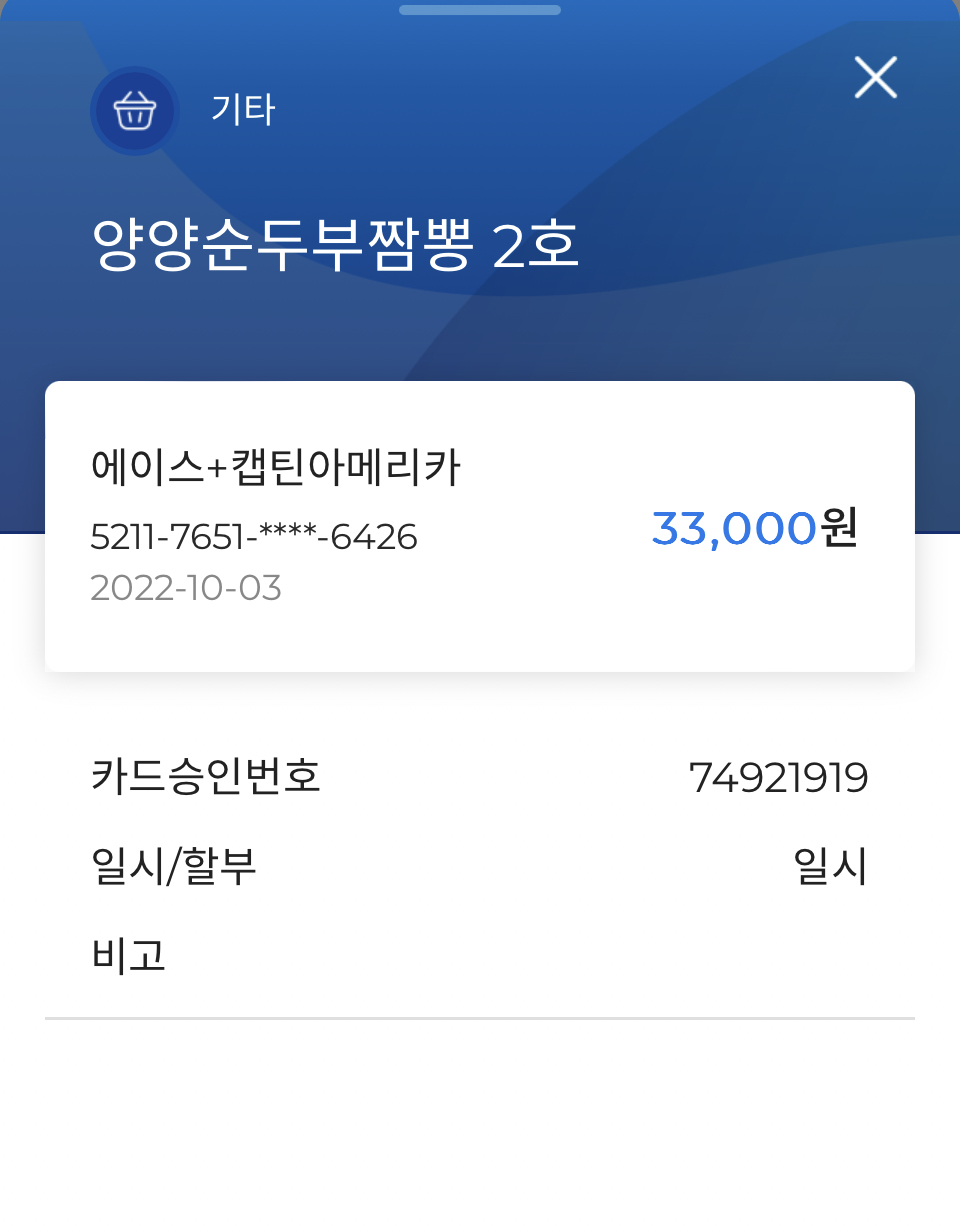Image resolution: width=960 pixels, height=1232 pixels.
Task: Tap empty area right of 비고
Action: tap(540, 956)
